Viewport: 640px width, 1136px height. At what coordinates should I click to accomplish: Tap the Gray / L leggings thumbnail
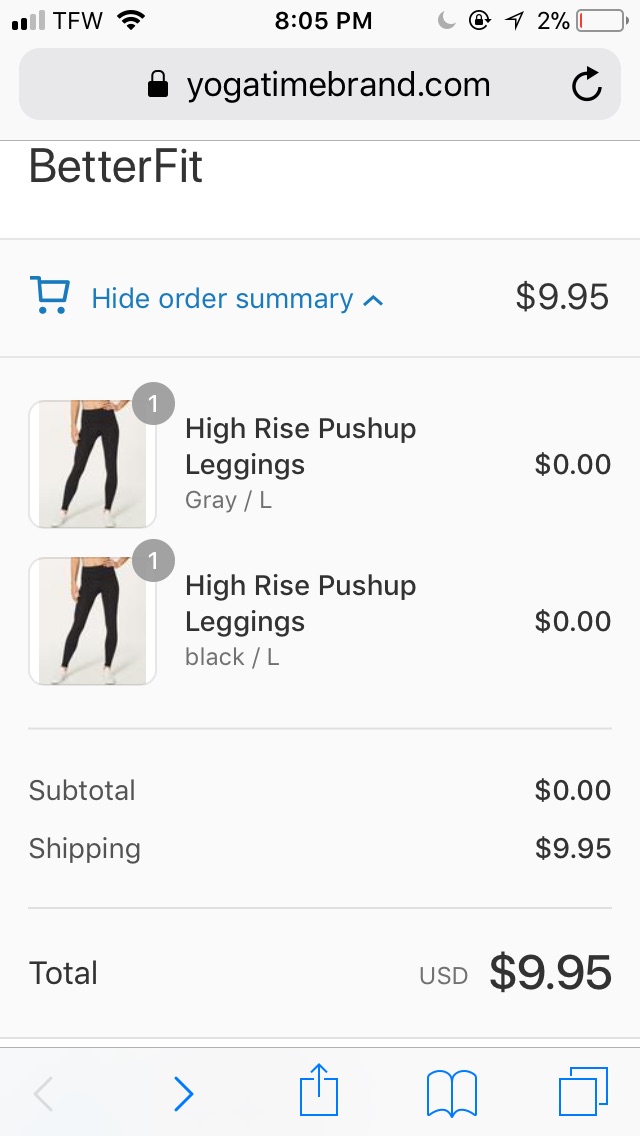(92, 464)
